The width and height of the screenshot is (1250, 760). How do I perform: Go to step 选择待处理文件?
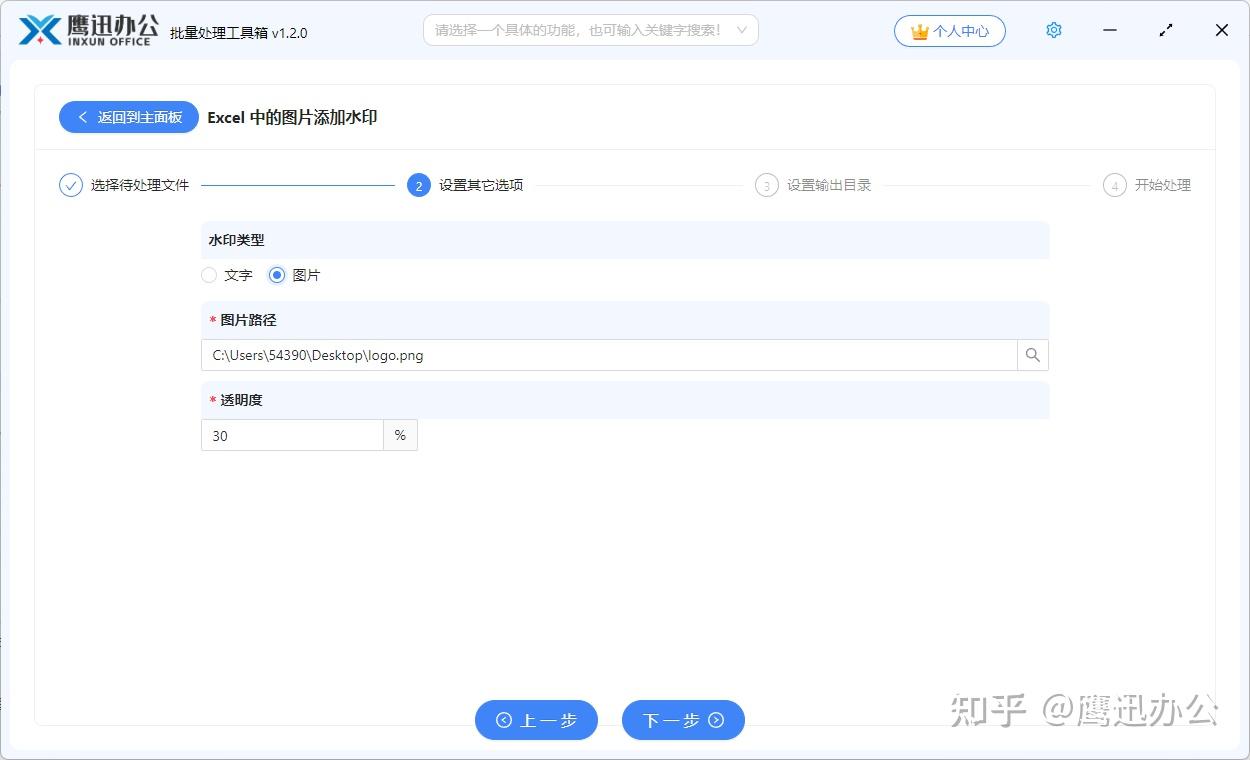coord(140,185)
